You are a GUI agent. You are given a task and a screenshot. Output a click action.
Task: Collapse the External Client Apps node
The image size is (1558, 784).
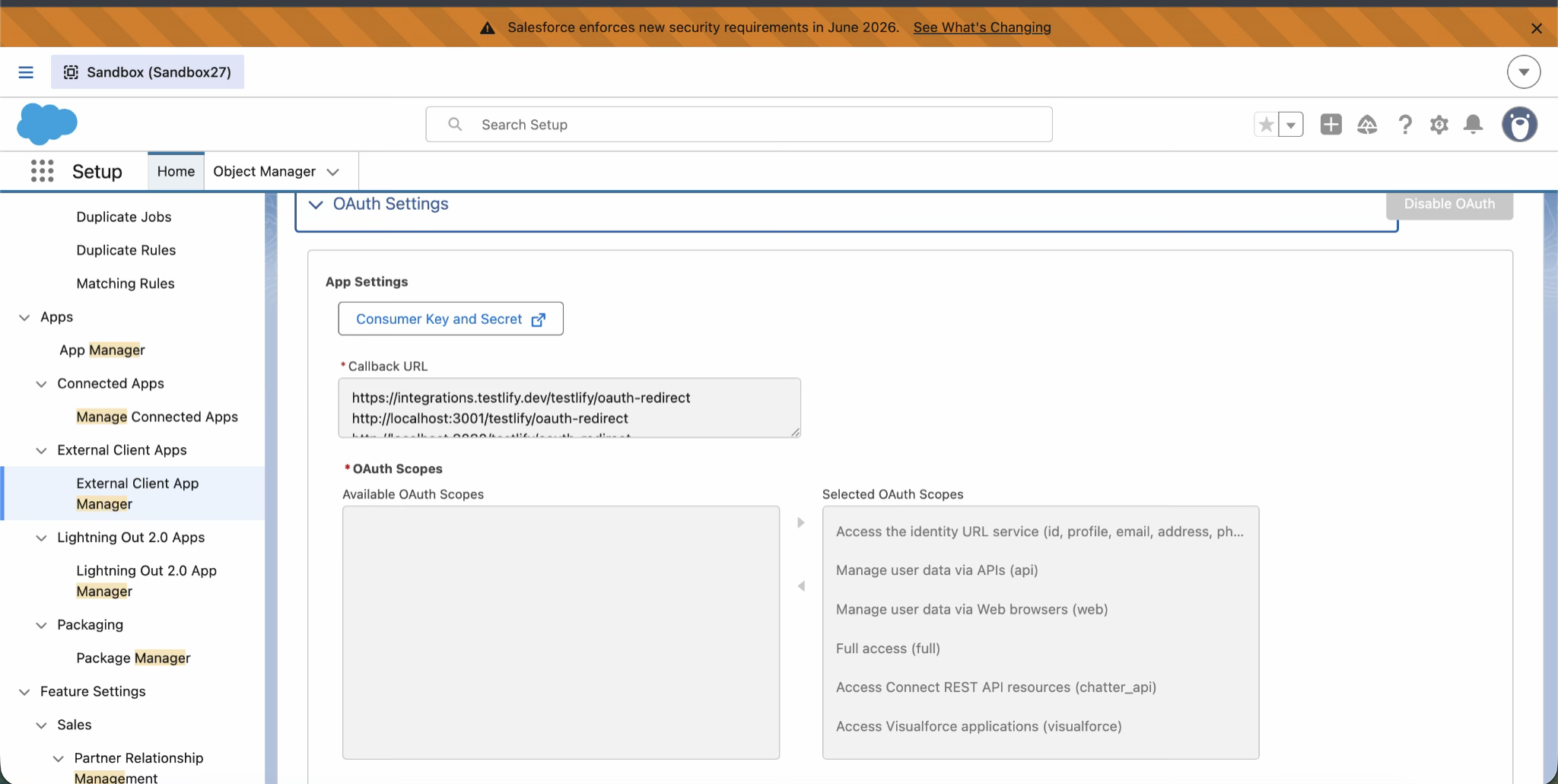(x=41, y=450)
